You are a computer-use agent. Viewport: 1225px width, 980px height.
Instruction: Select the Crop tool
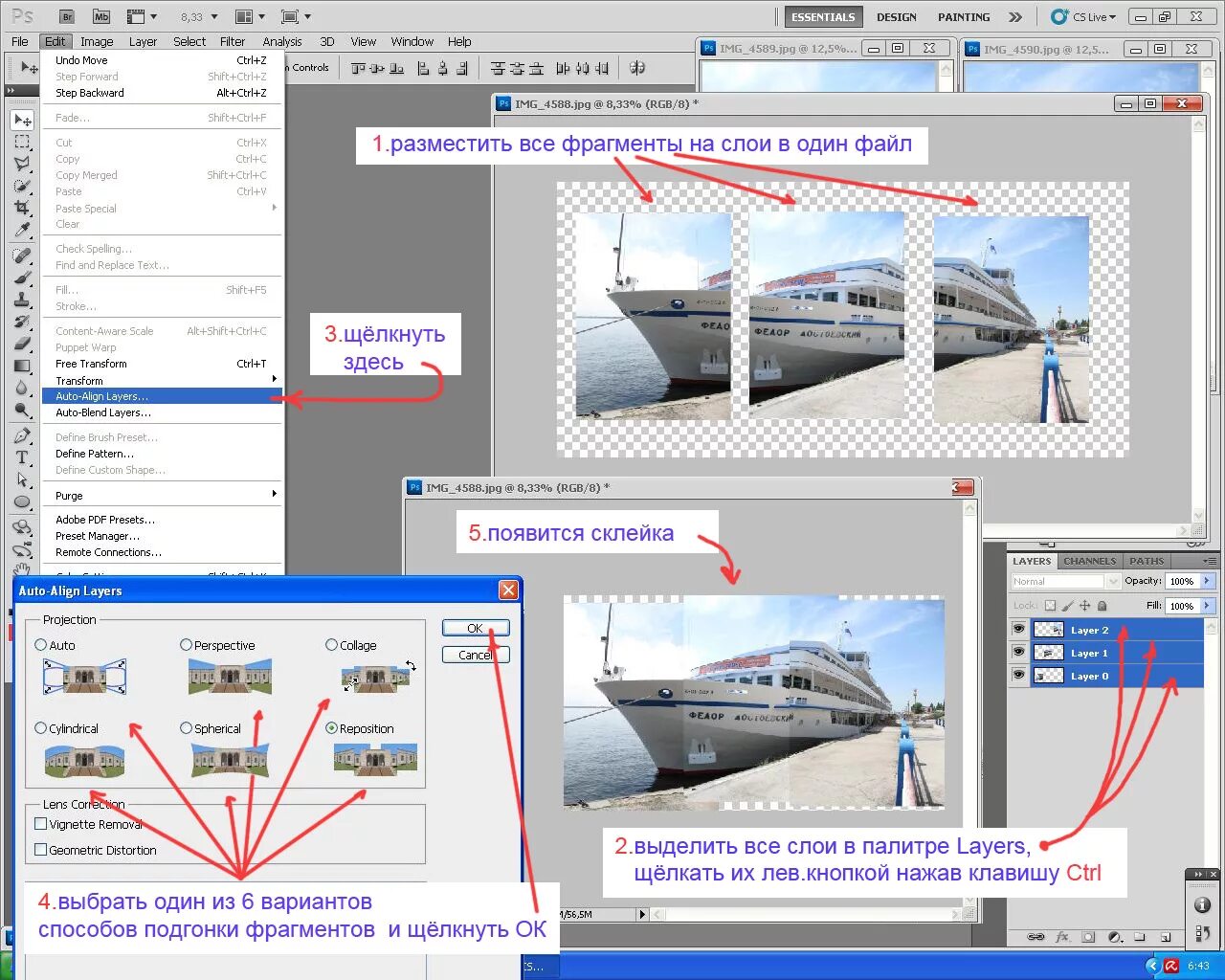[22, 208]
